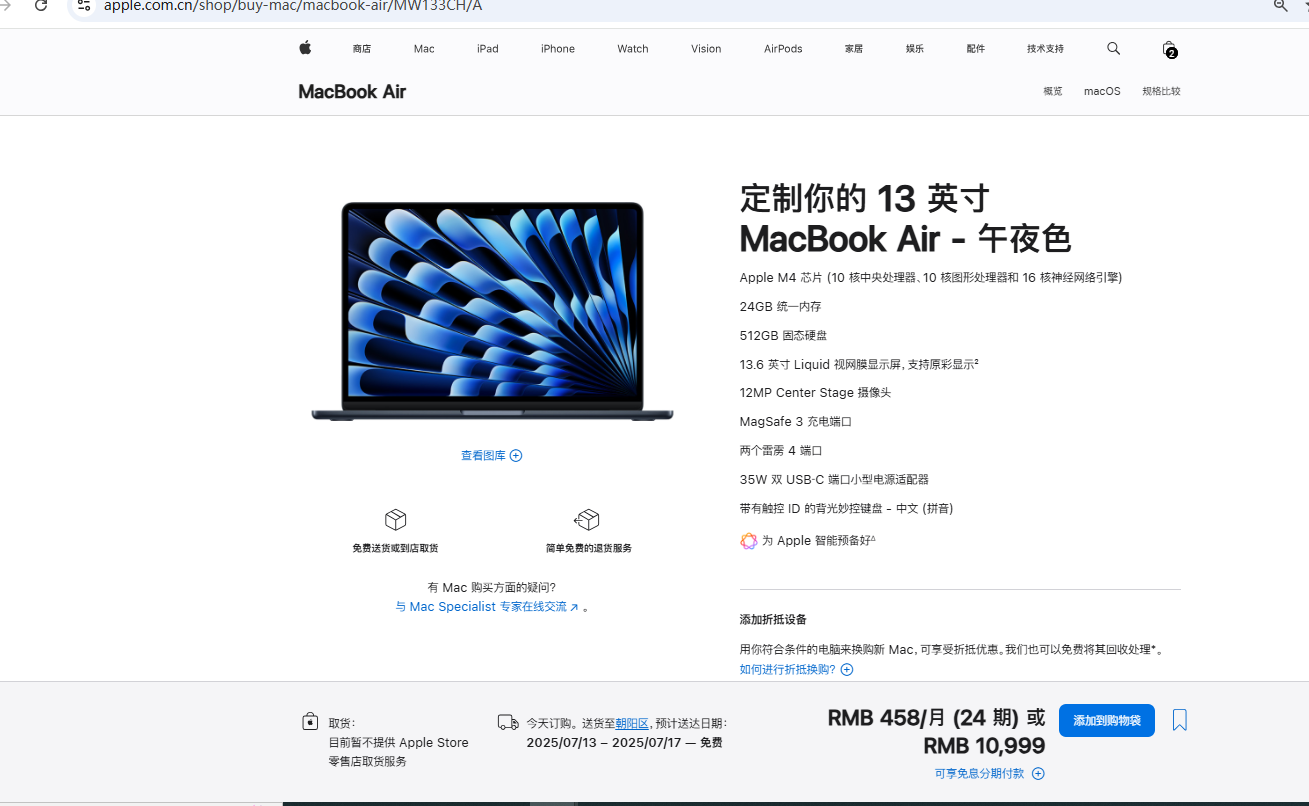
Task: Click the 添加到购物袋 button
Action: tap(1107, 721)
